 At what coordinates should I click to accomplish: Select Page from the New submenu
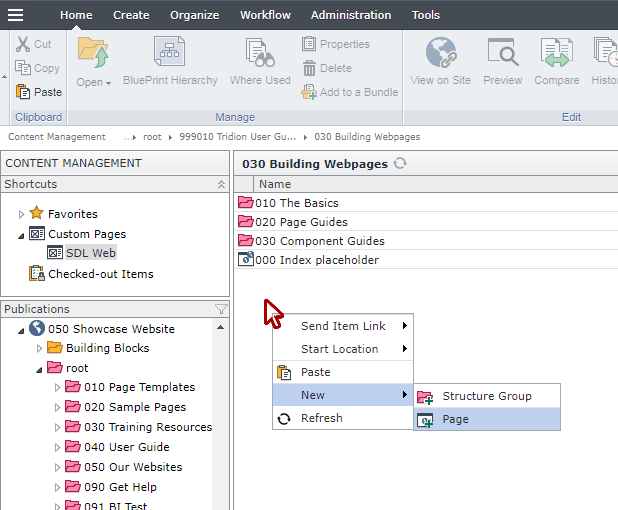pyautogui.click(x=455, y=419)
